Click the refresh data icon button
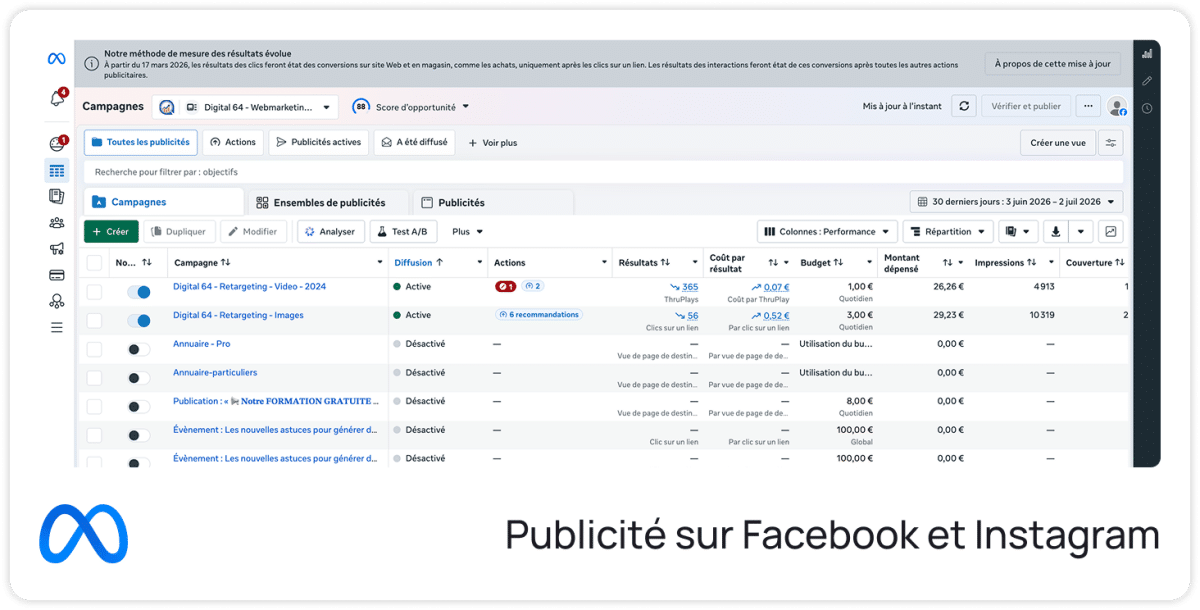 click(x=964, y=106)
